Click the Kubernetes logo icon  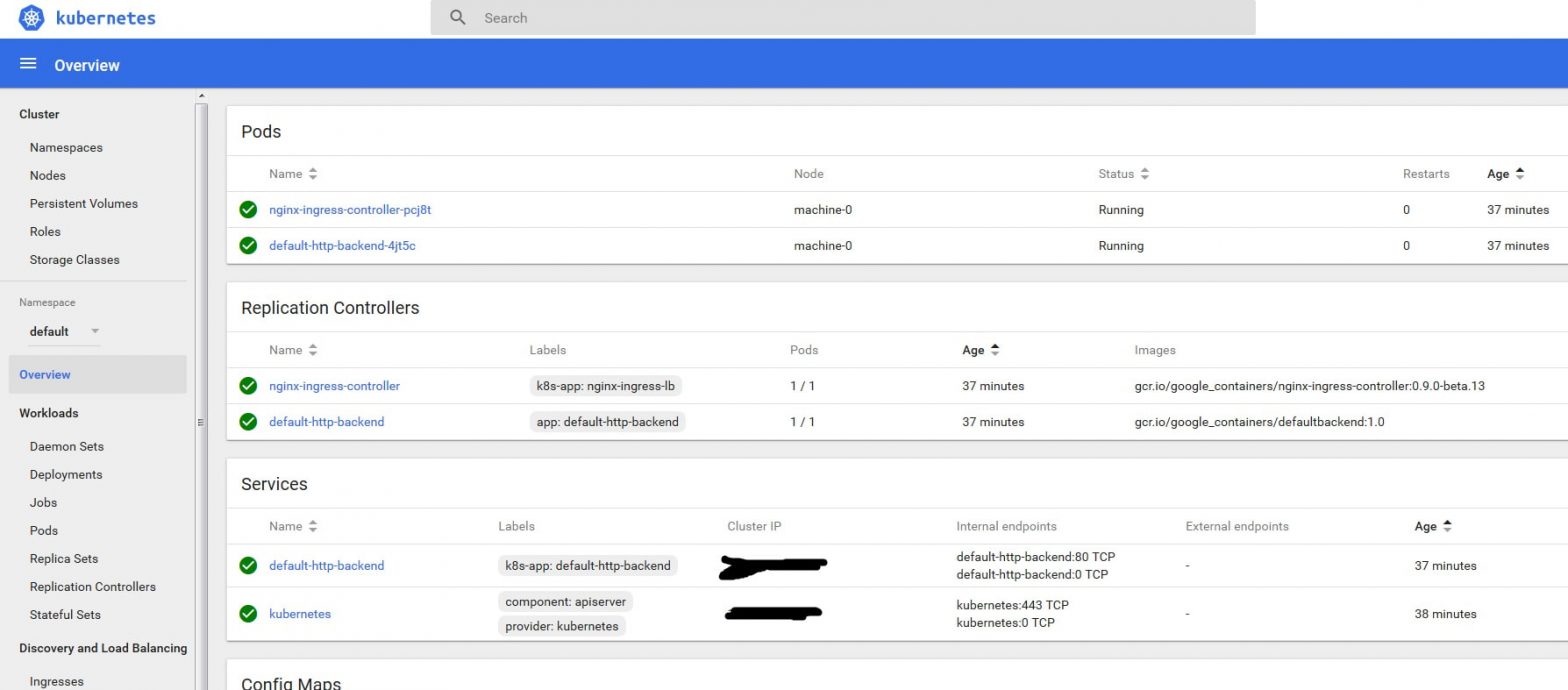[32, 18]
